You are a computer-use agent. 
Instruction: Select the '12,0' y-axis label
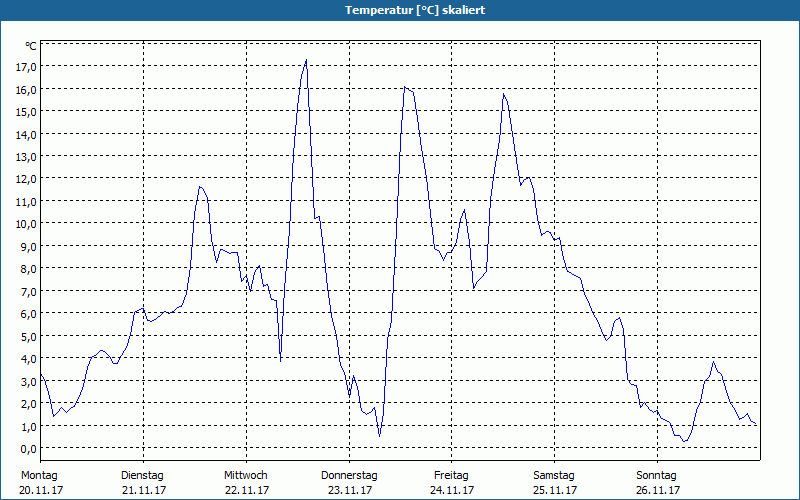26,179
